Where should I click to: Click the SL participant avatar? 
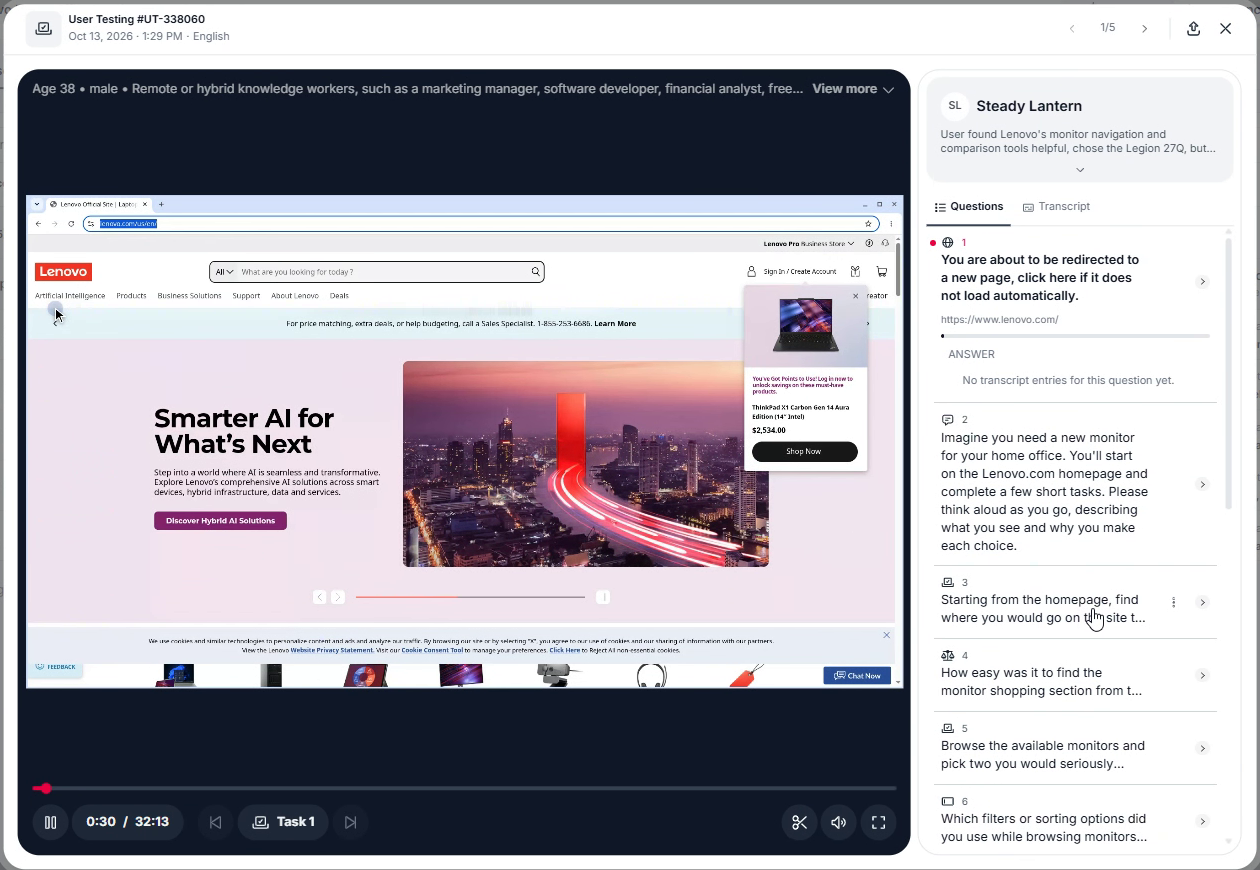954,106
